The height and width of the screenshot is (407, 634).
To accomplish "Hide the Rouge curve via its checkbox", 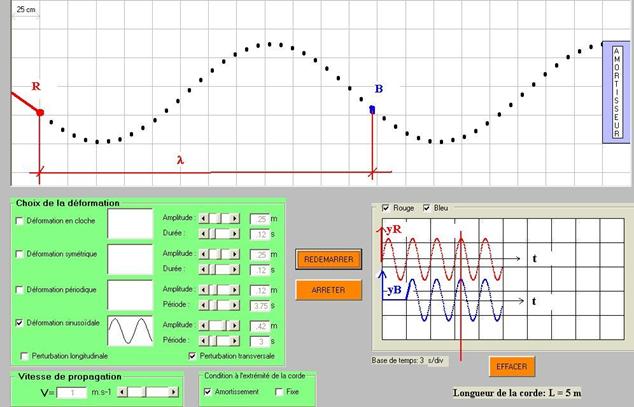I will tap(386, 208).
